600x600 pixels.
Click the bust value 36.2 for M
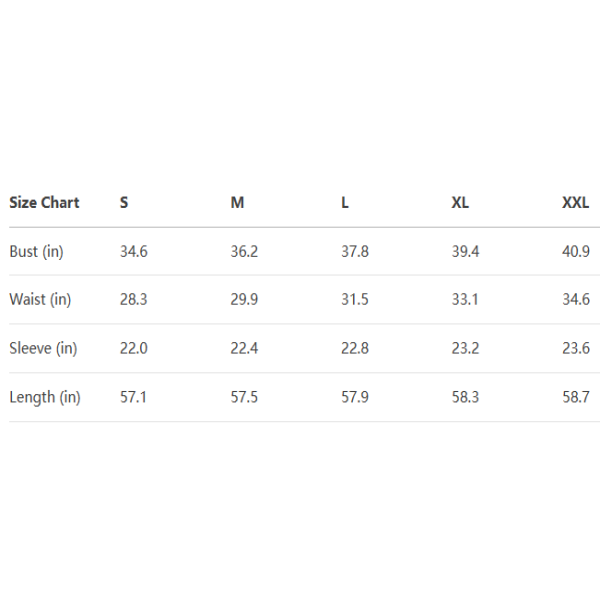point(244,252)
